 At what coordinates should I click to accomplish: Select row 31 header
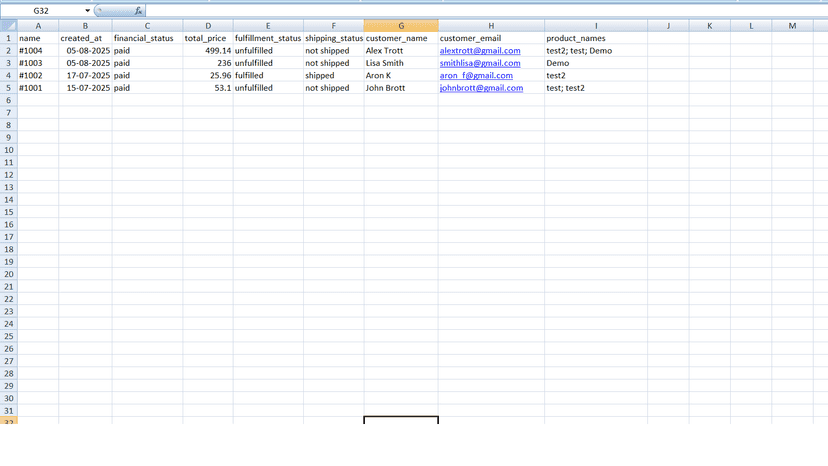pos(8,411)
